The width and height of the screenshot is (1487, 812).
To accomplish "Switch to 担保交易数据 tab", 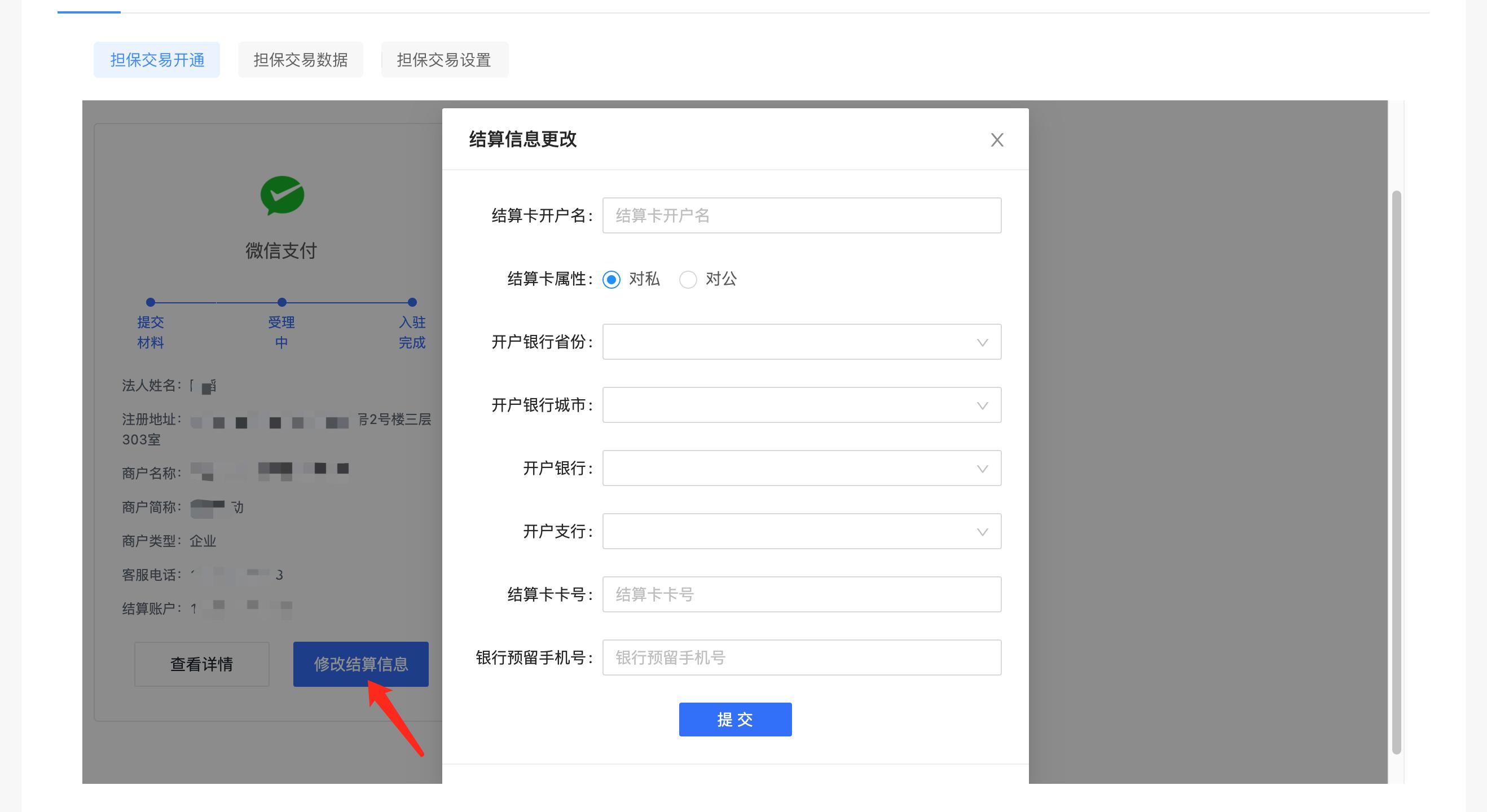I will [x=301, y=59].
